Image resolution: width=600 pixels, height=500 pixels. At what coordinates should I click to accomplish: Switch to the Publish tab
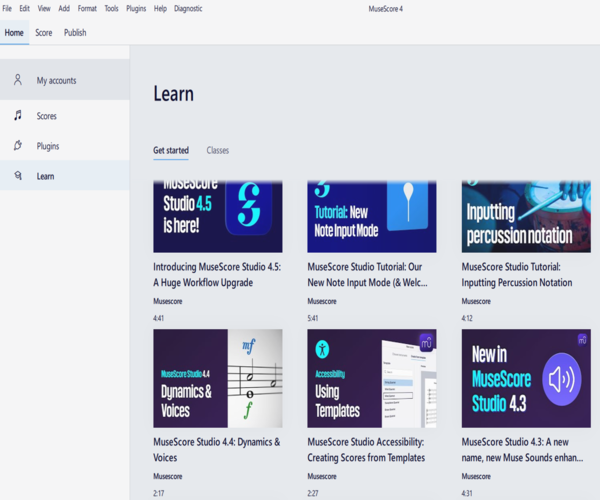(x=75, y=32)
